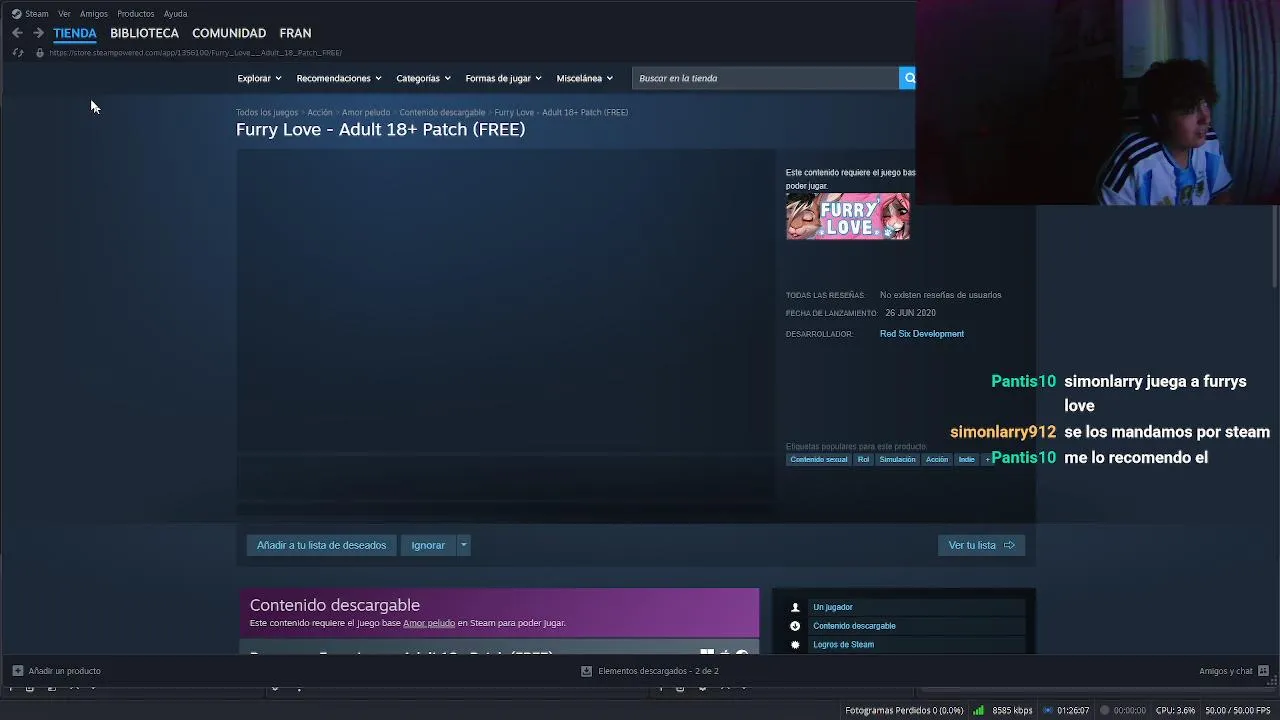This screenshot has height=720, width=1280.
Task: Click the Logros de Steam badge icon
Action: [x=795, y=645]
